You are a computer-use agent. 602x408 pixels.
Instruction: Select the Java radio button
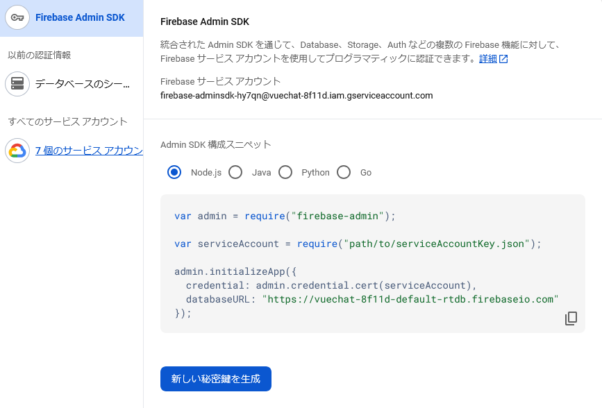coord(236,172)
